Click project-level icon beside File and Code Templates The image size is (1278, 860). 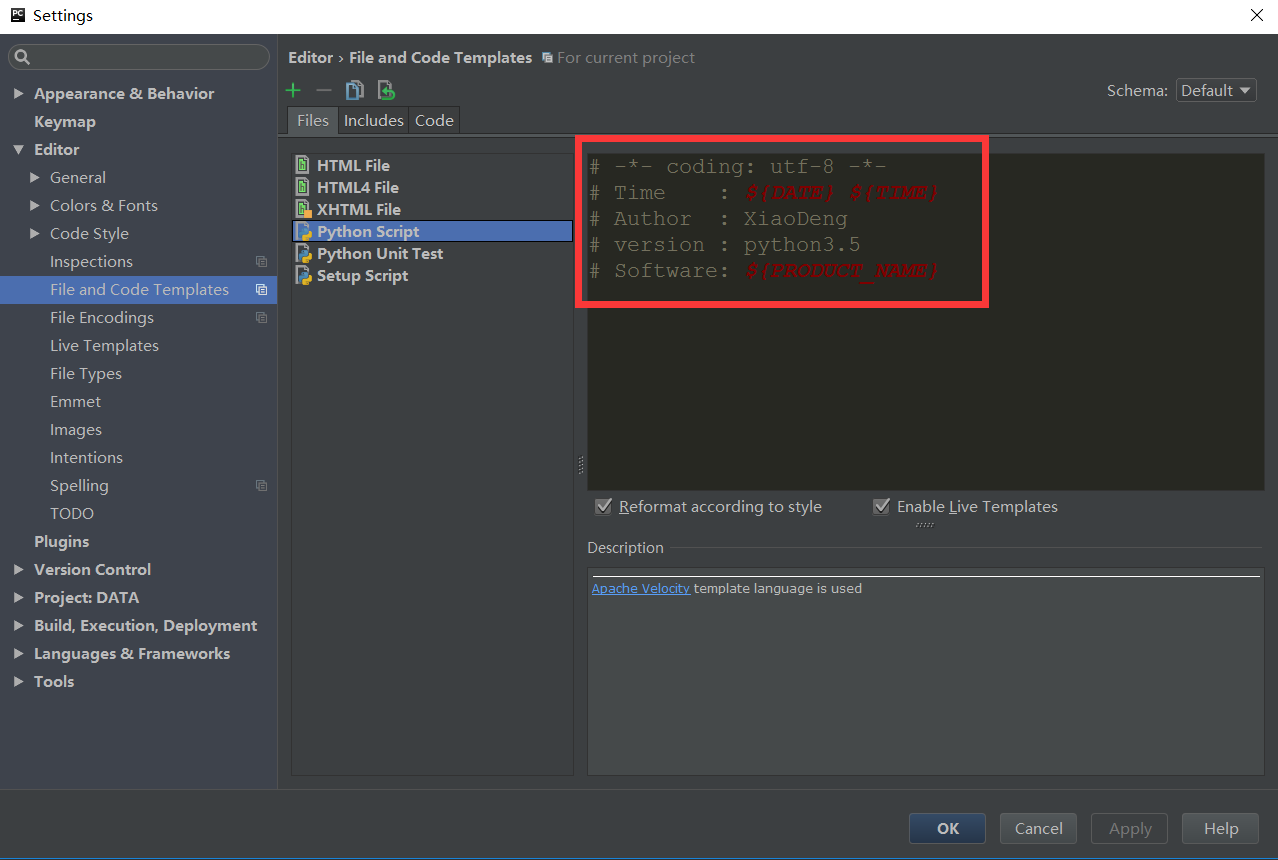tap(261, 289)
